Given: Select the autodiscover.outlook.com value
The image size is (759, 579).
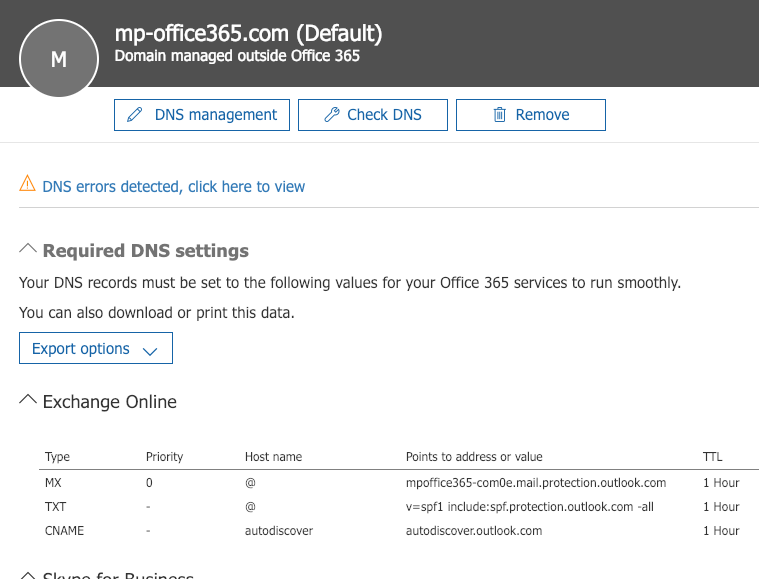Looking at the screenshot, I should pyautogui.click(x=474, y=531).
